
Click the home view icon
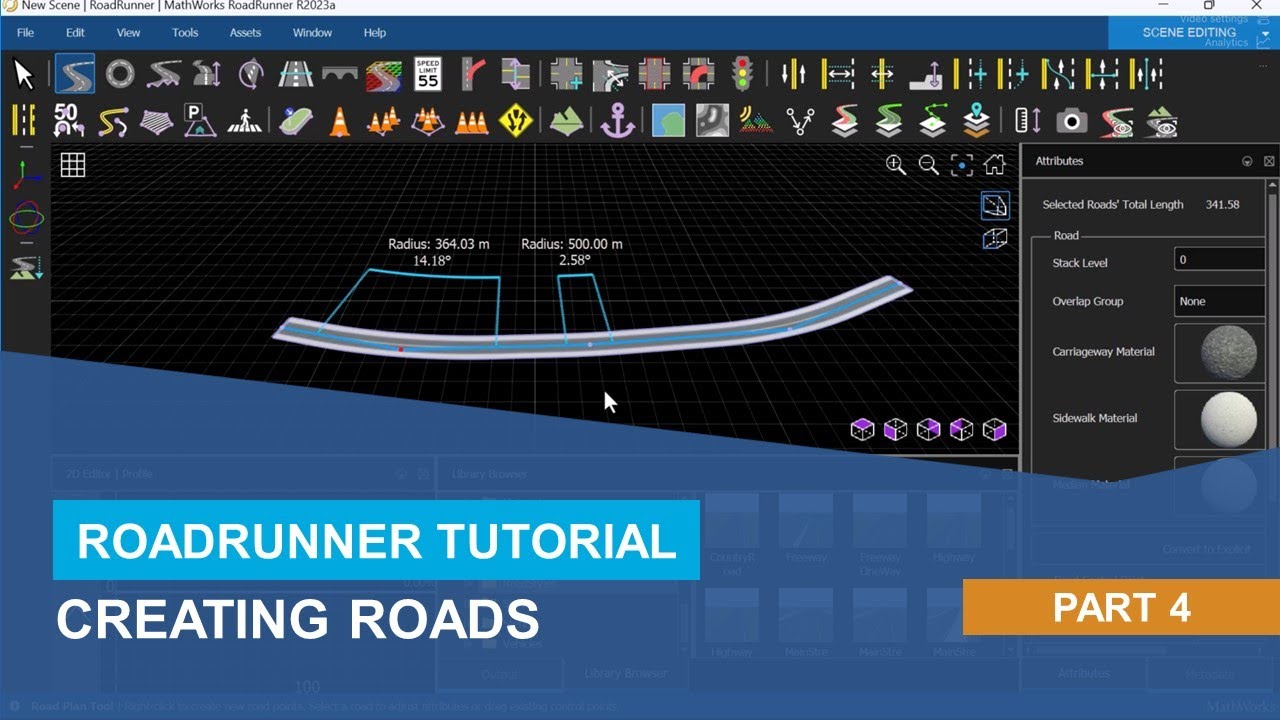click(x=994, y=165)
